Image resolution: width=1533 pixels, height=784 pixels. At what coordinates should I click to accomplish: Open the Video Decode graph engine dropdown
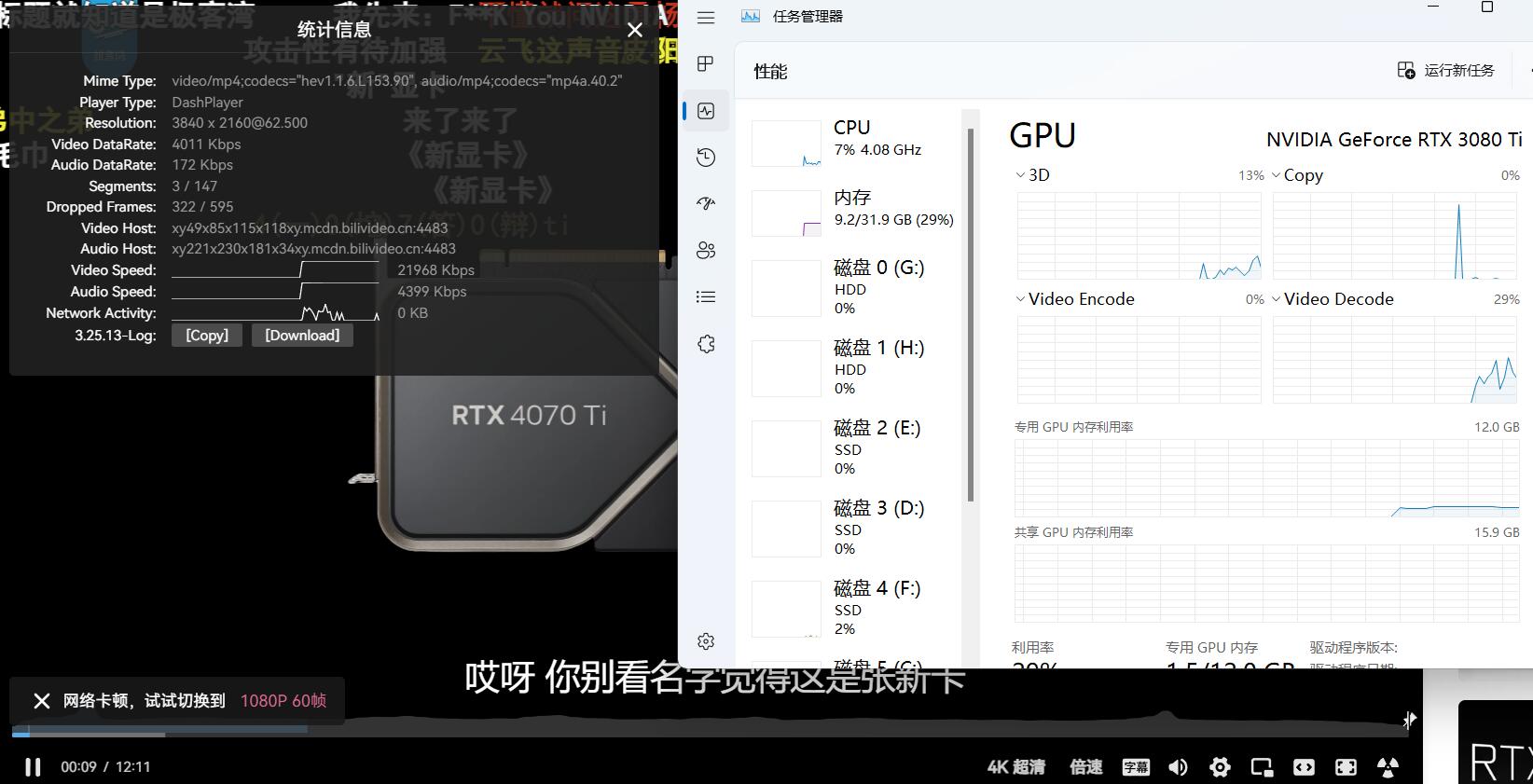(1333, 299)
